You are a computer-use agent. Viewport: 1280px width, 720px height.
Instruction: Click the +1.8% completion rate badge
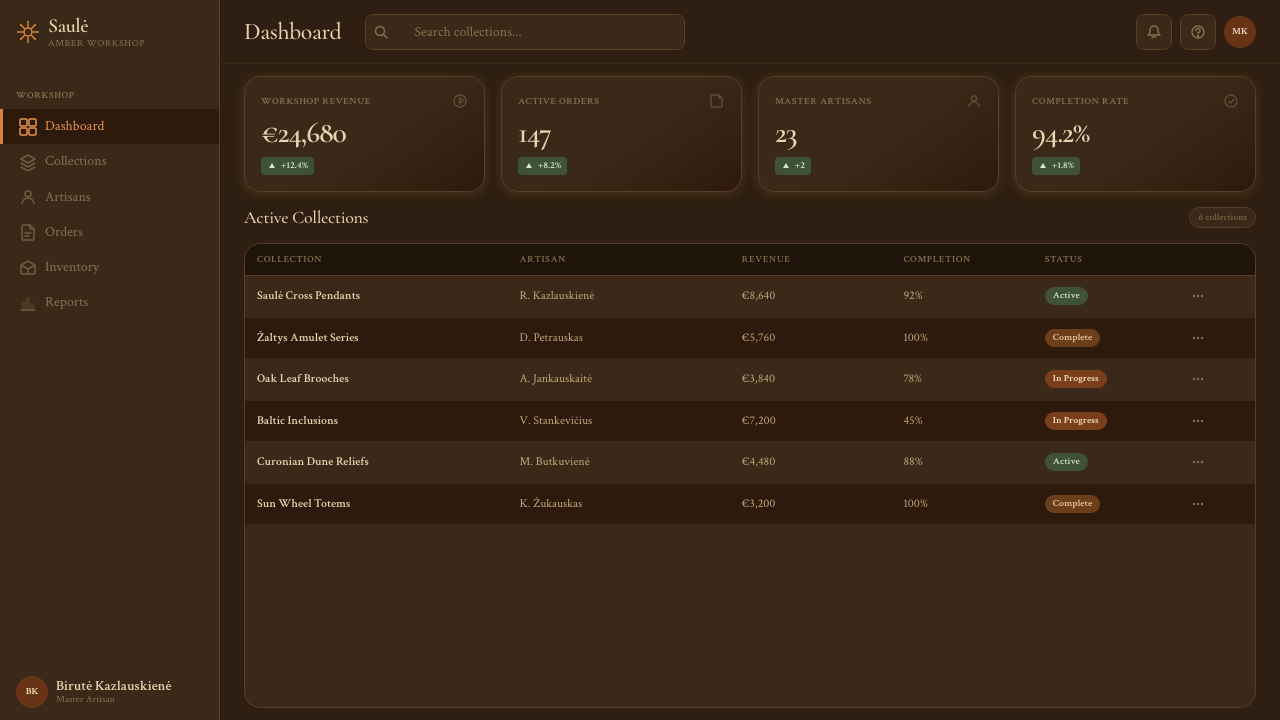1056,166
